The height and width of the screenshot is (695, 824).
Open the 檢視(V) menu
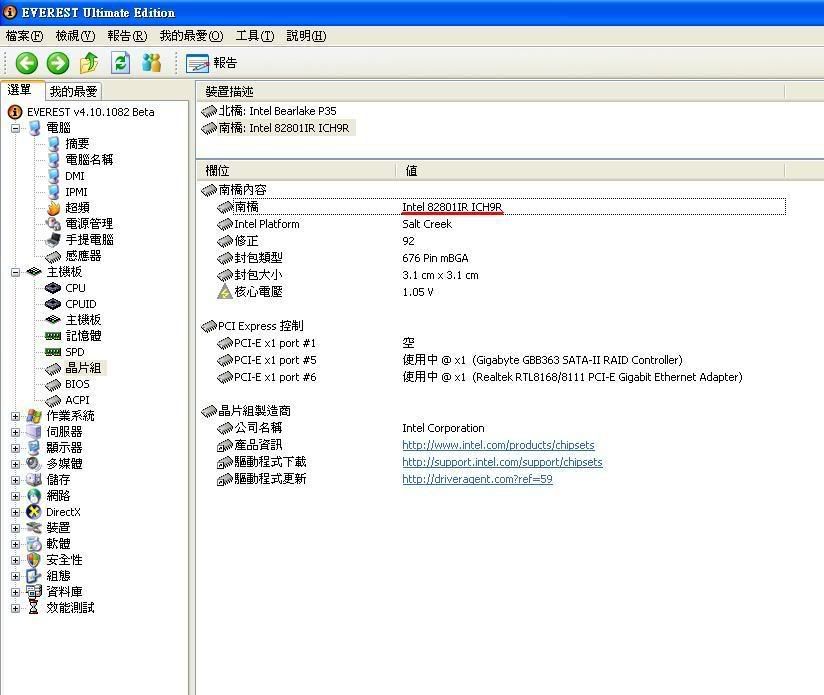[75, 36]
